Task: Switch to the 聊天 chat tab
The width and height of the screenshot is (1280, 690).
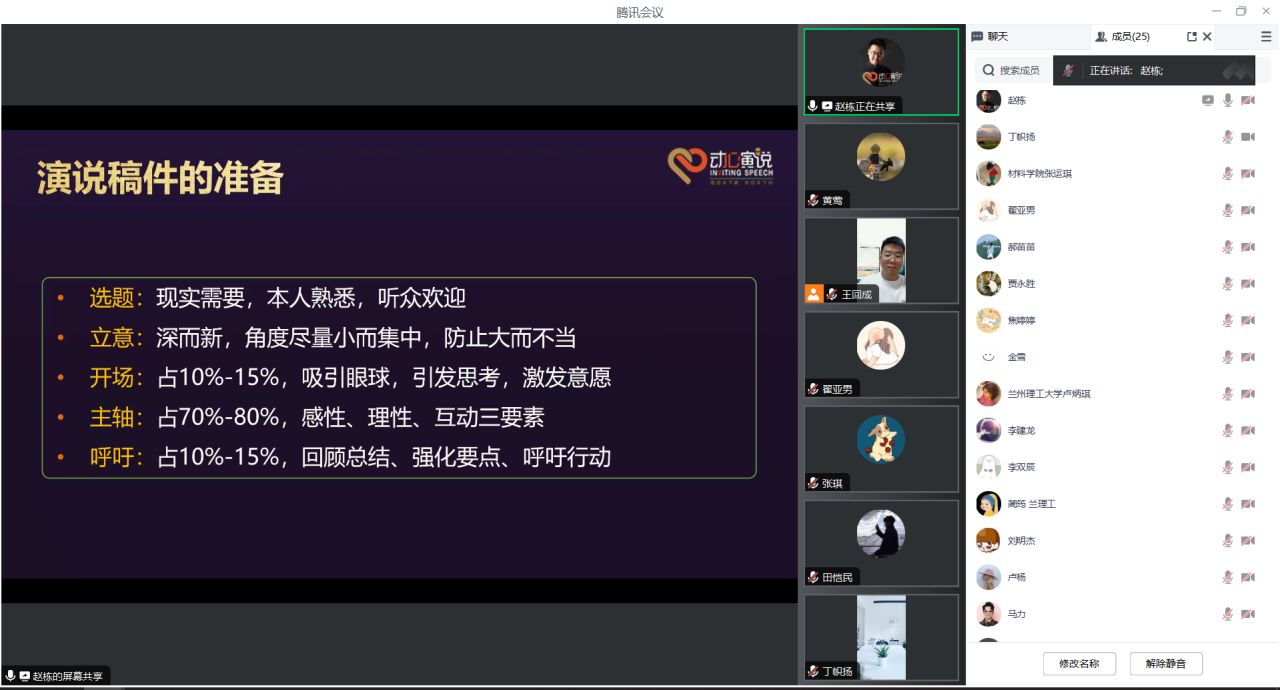Action: (x=990, y=37)
